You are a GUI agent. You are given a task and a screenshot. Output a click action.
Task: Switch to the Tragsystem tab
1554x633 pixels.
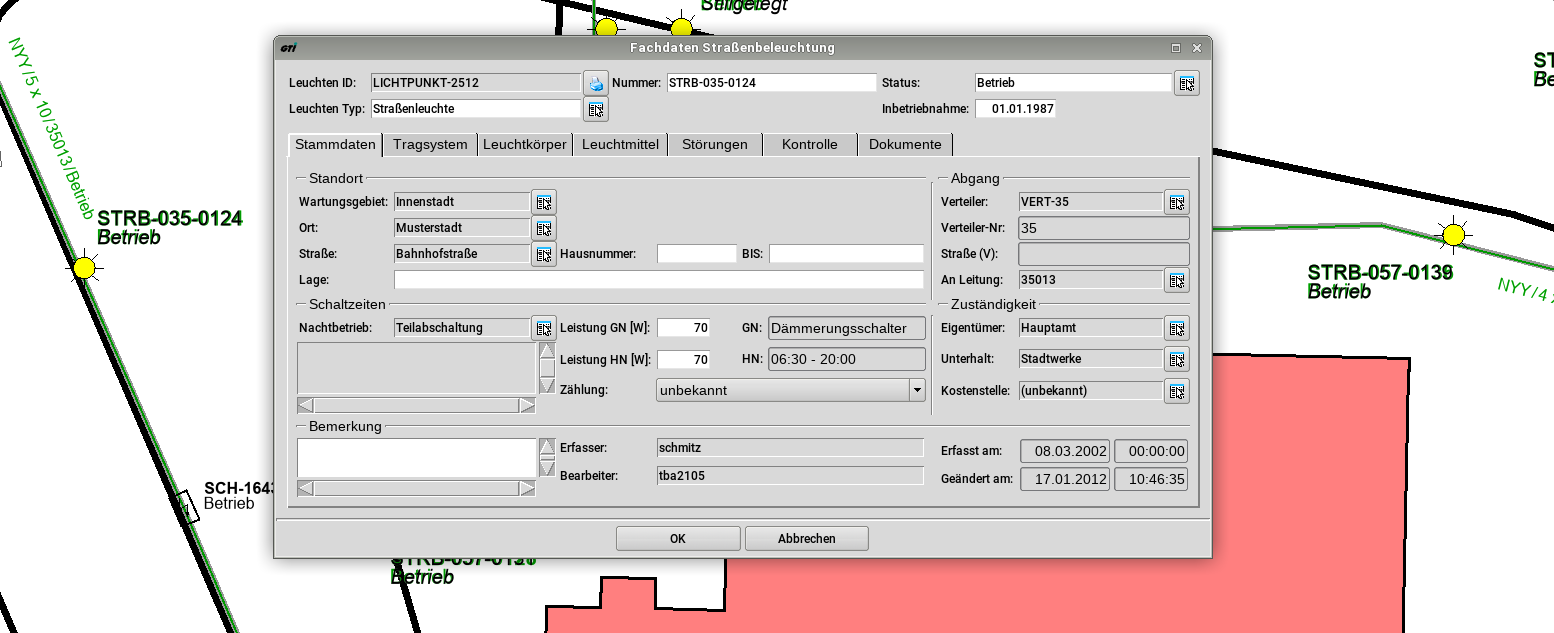tap(430, 145)
